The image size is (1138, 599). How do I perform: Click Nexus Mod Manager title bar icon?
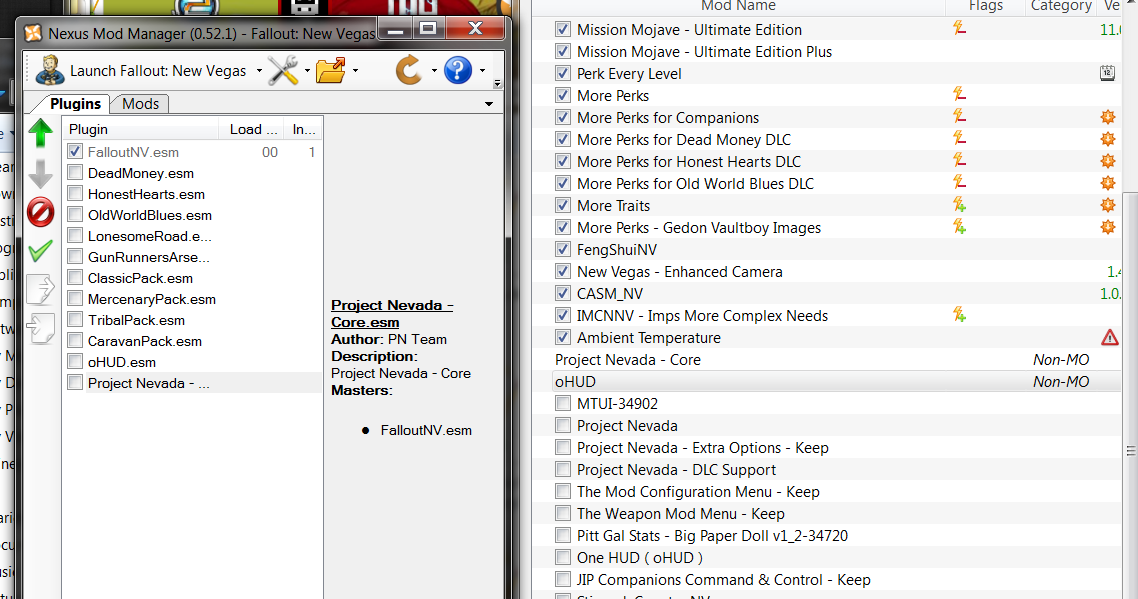33,33
